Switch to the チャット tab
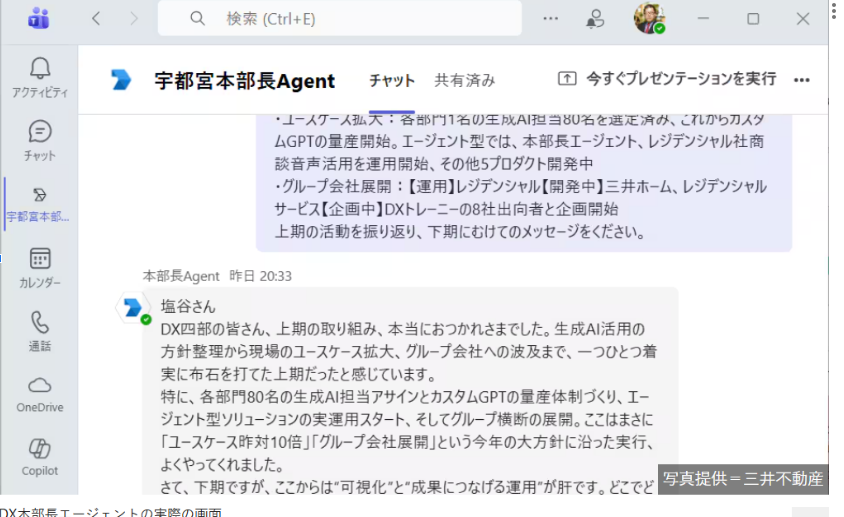Screen dimensions: 844x517 click(x=391, y=81)
